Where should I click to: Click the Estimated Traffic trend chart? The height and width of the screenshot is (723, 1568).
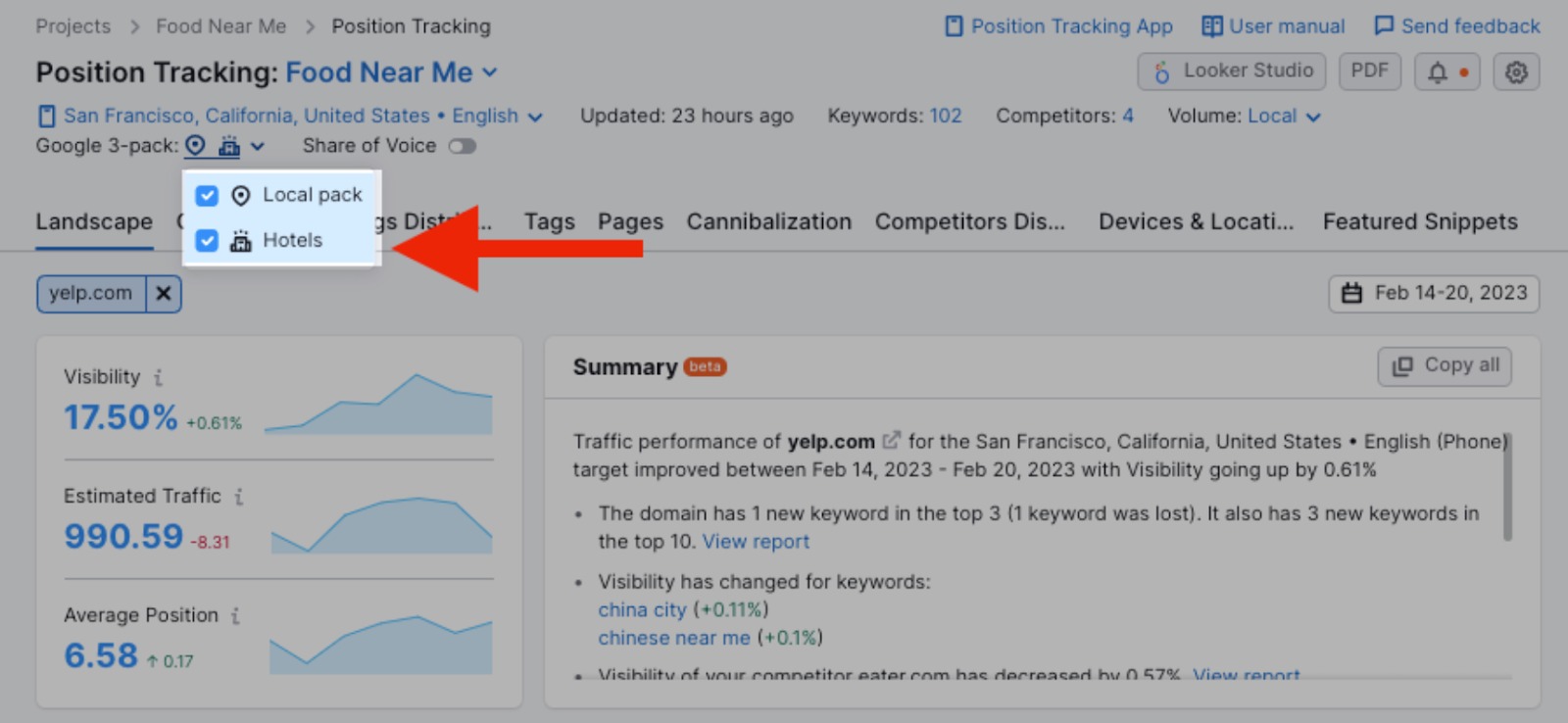point(381,525)
